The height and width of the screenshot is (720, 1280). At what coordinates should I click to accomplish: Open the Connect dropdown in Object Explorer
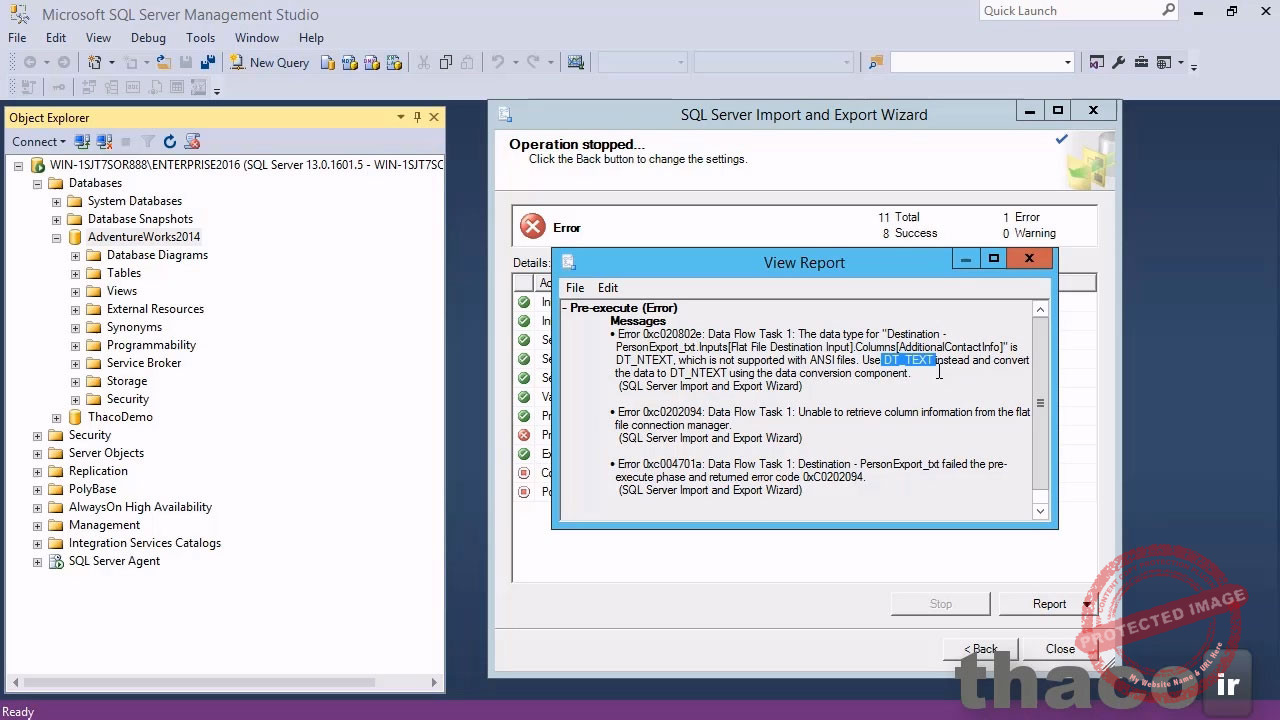(38, 142)
